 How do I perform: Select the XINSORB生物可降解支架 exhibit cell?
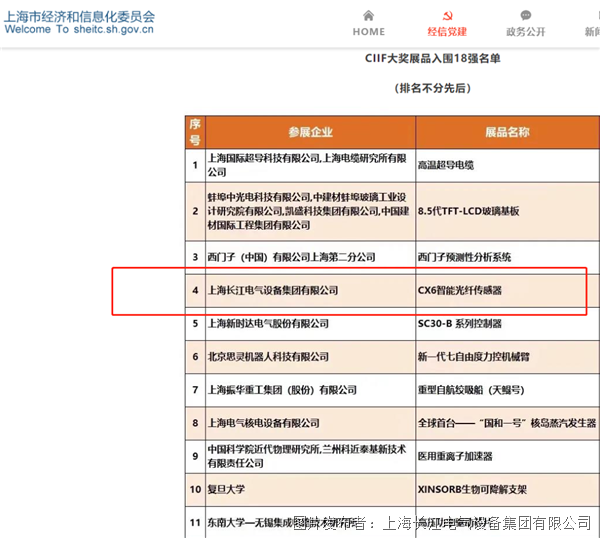pos(507,490)
